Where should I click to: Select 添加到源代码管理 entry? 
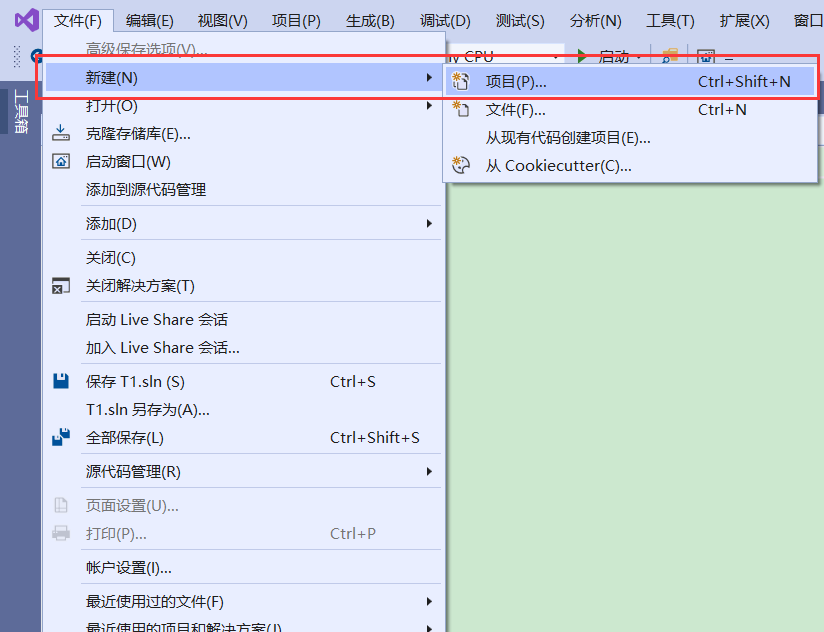click(243, 190)
